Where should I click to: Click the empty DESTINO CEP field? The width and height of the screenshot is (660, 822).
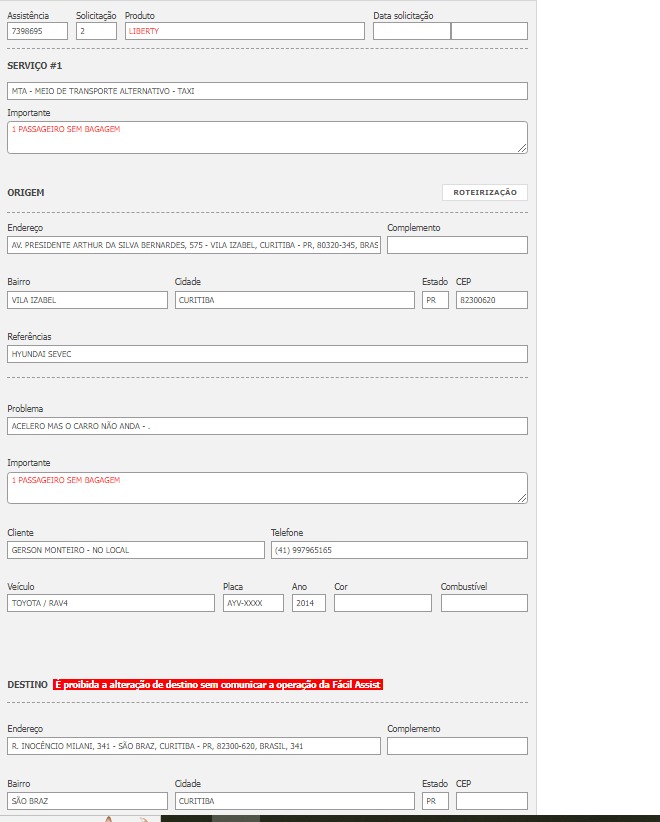coord(492,801)
